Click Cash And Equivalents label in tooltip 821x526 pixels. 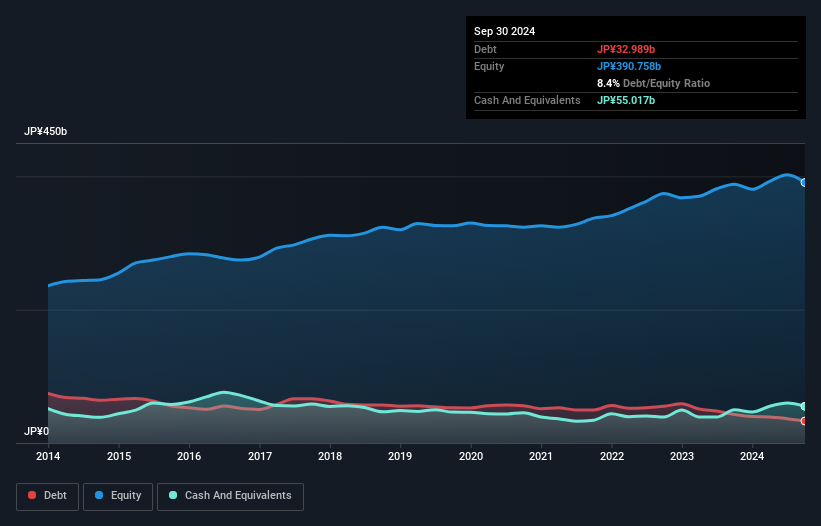[x=527, y=100]
